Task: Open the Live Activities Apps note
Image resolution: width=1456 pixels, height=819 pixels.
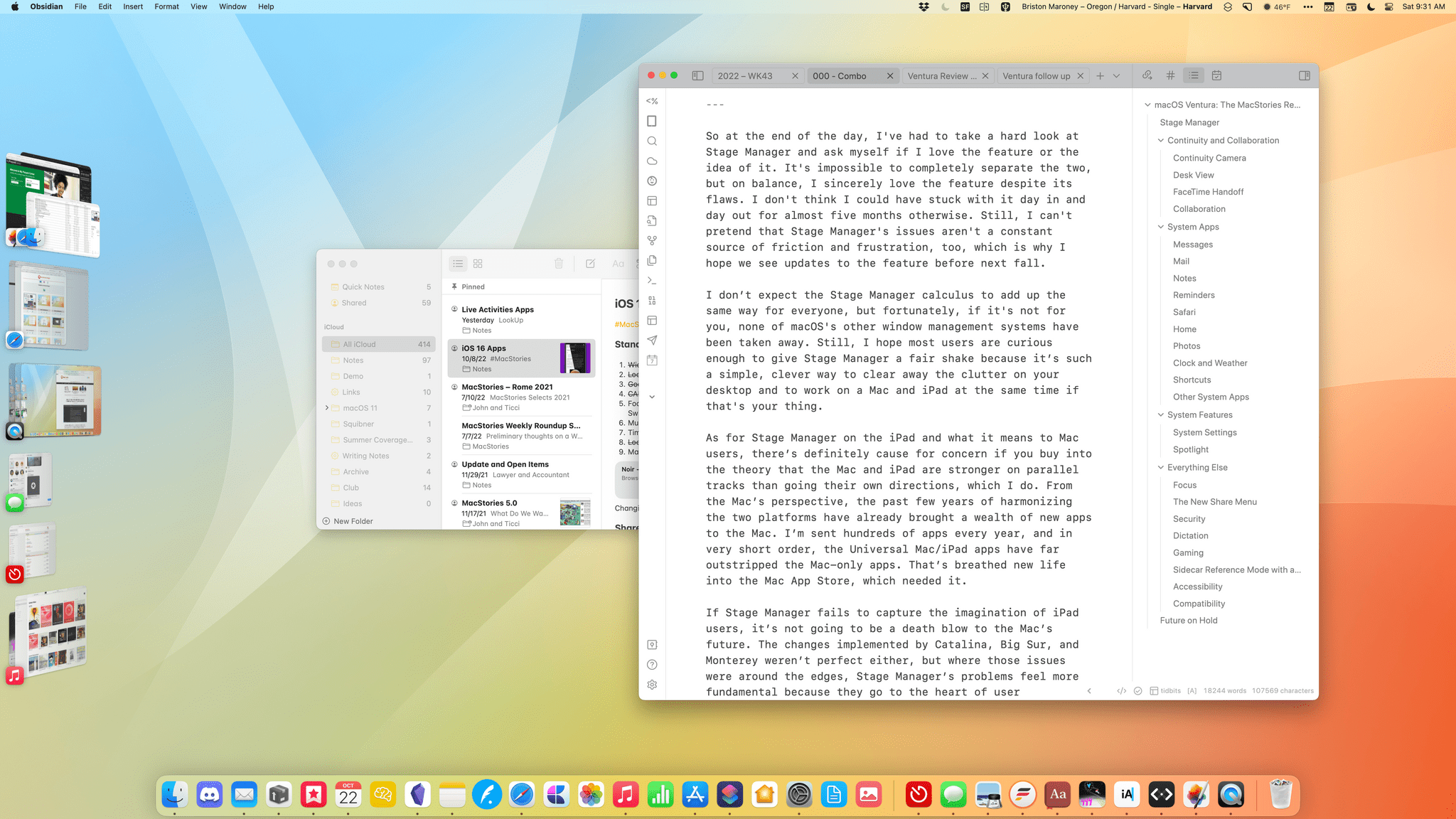Action: point(520,320)
